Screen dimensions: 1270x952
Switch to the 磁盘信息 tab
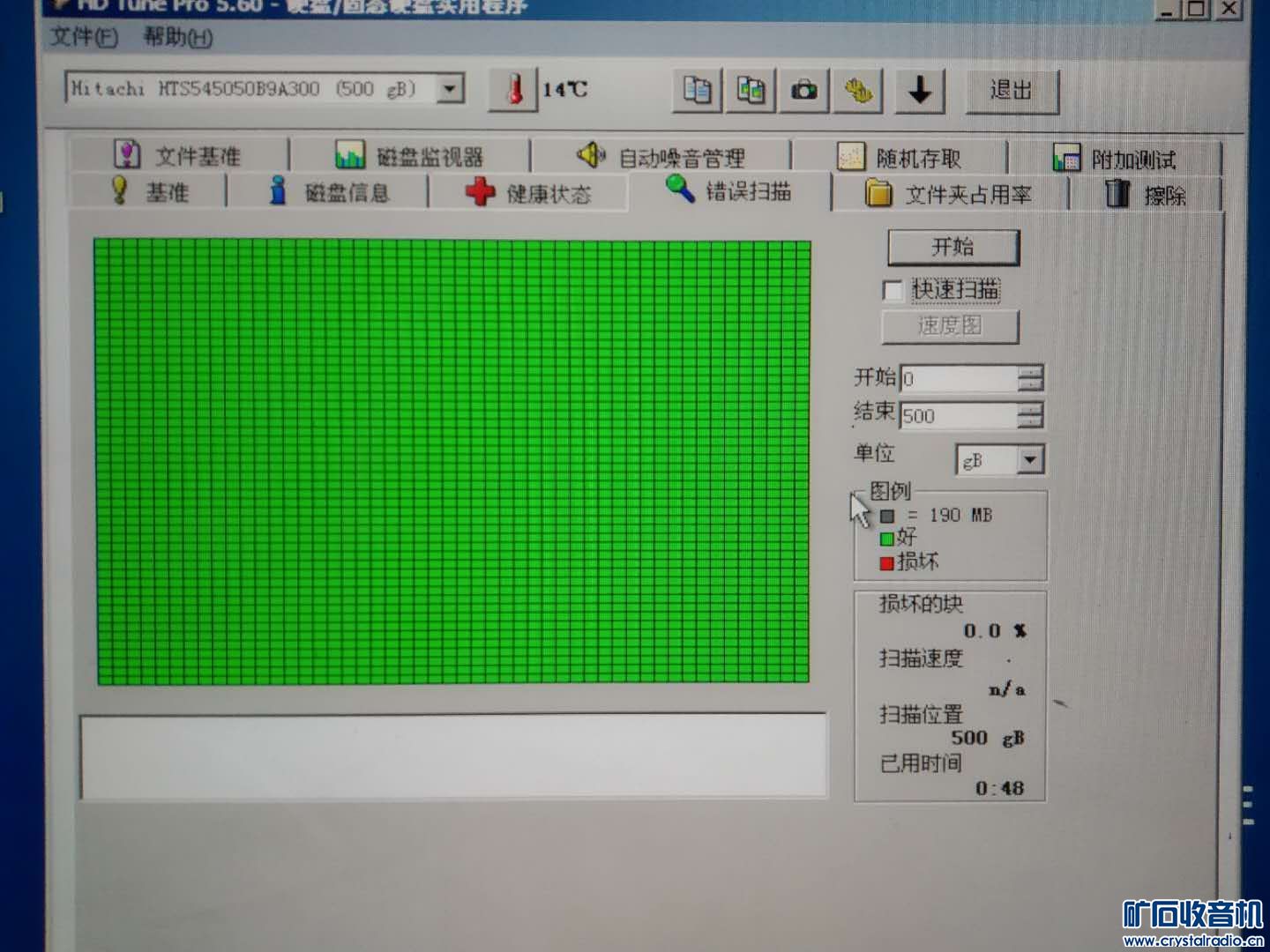tap(328, 192)
